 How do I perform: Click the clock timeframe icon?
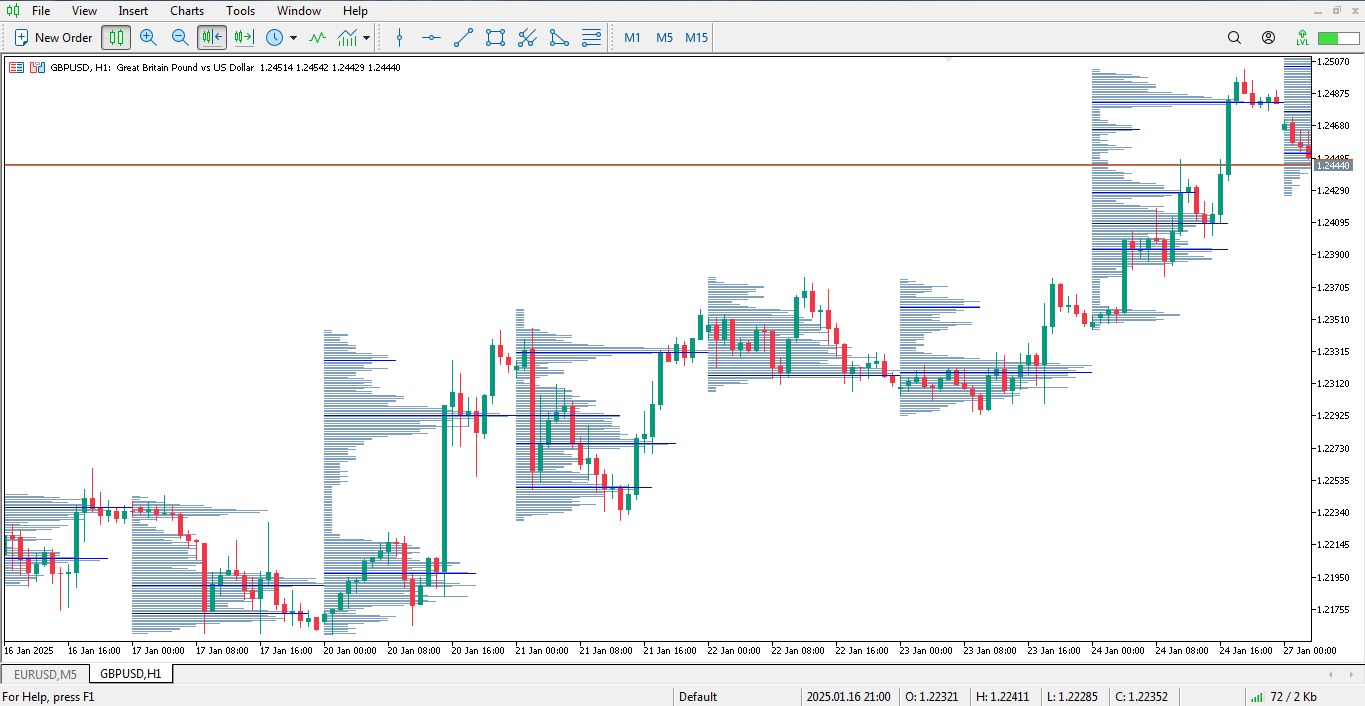(274, 38)
